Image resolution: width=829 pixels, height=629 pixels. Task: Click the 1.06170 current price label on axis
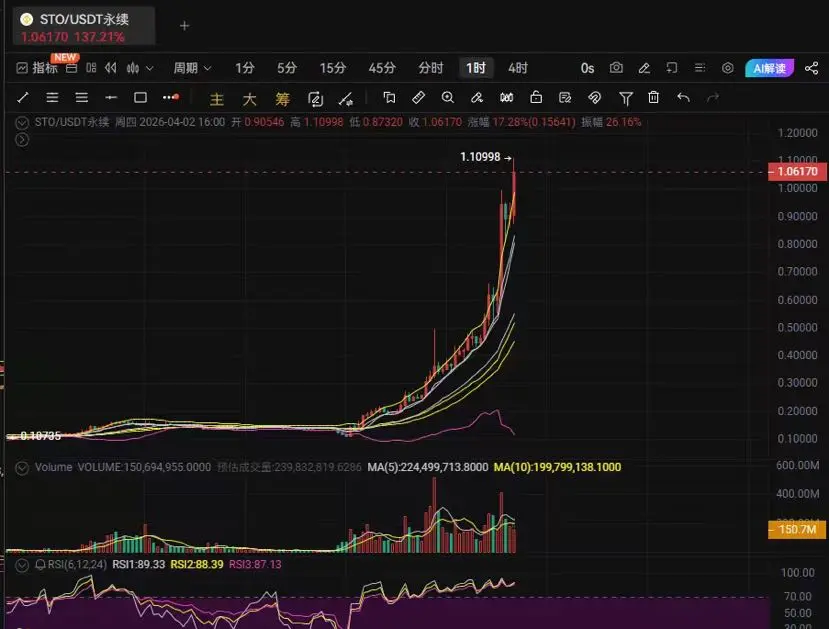(x=797, y=172)
